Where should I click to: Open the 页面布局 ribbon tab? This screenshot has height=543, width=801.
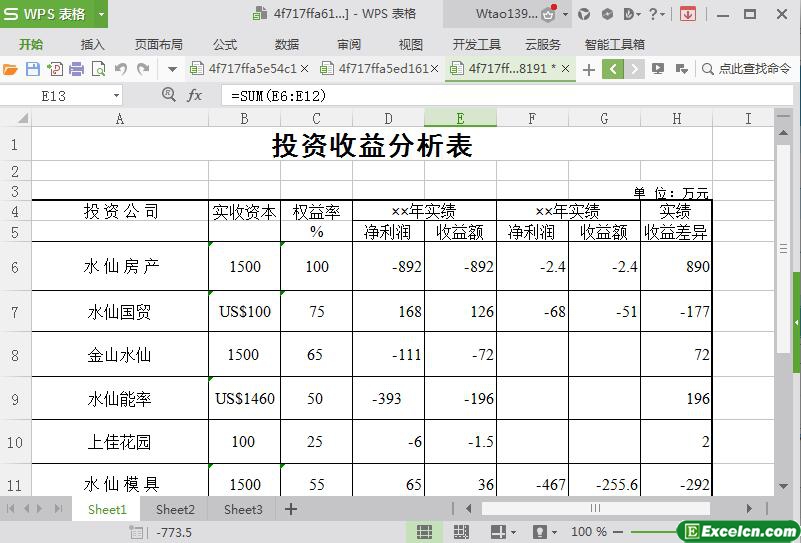159,44
